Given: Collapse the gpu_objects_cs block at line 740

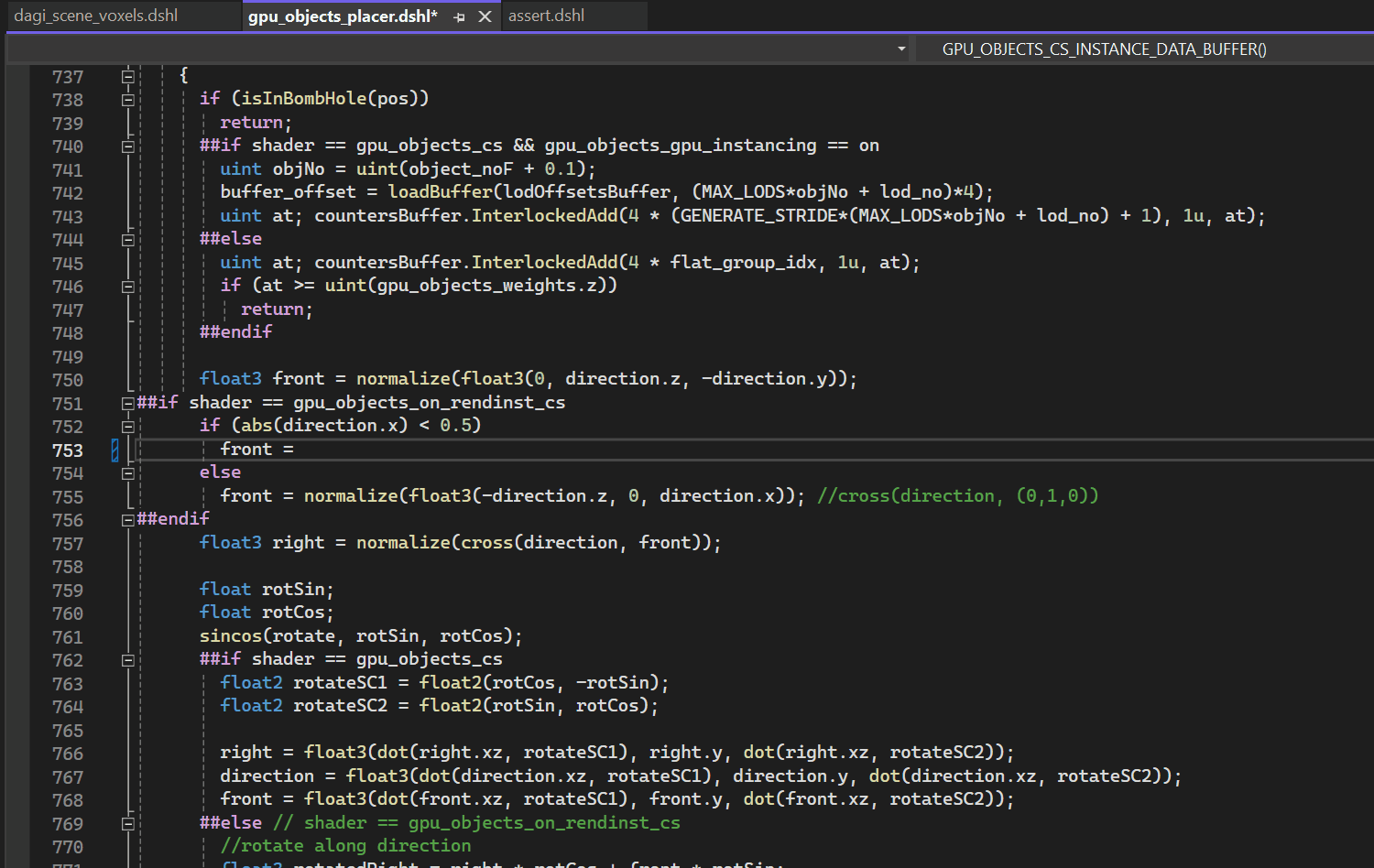Looking at the screenshot, I should point(127,146).
